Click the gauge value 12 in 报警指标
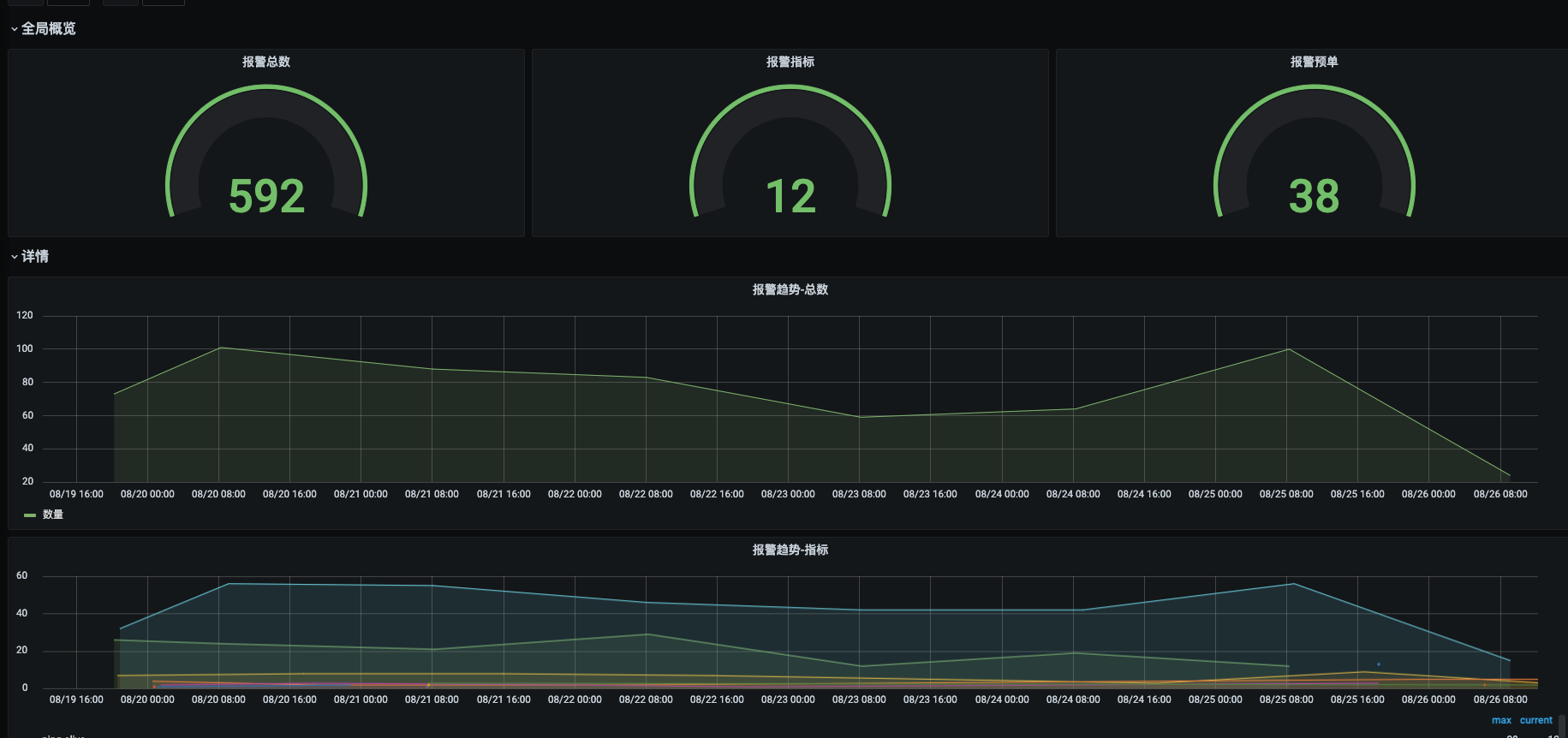The width and height of the screenshot is (1568, 738). pyautogui.click(x=790, y=196)
